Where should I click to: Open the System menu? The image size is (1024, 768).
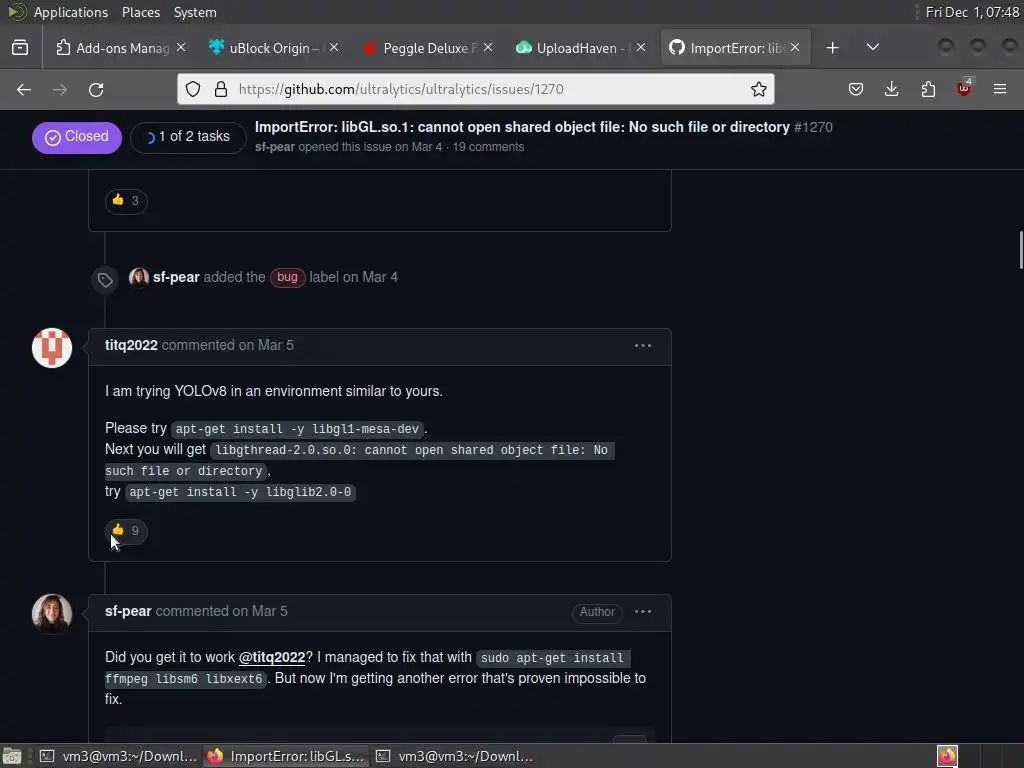coord(195,12)
